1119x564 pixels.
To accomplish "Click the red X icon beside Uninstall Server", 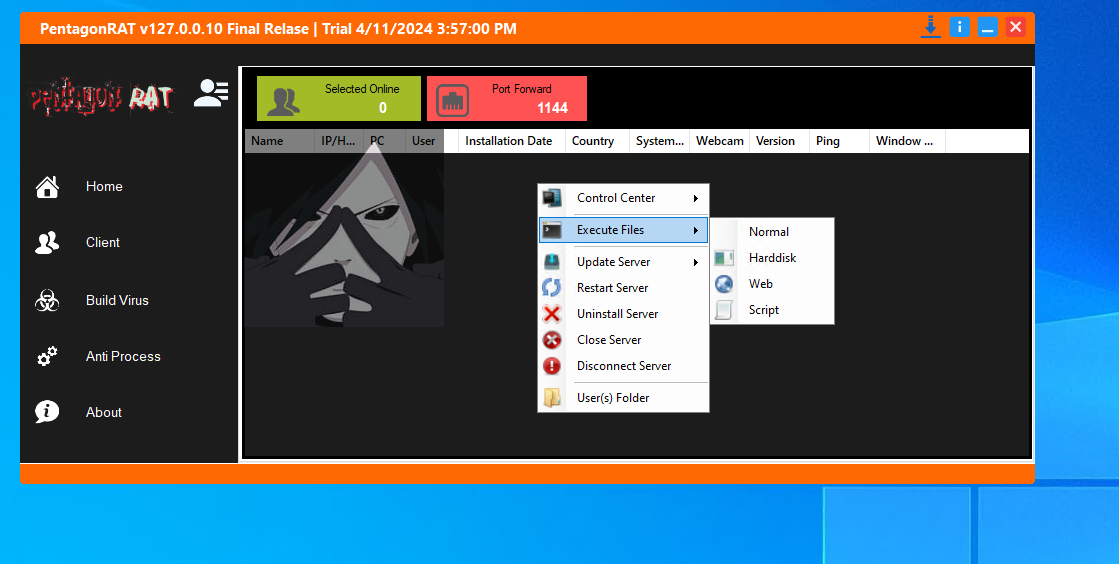I will tap(552, 314).
